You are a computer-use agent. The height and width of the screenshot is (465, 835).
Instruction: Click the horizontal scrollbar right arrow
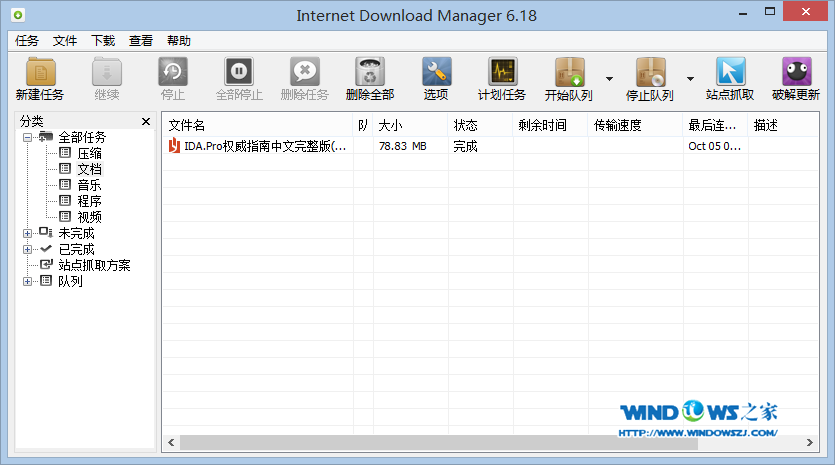point(809,443)
